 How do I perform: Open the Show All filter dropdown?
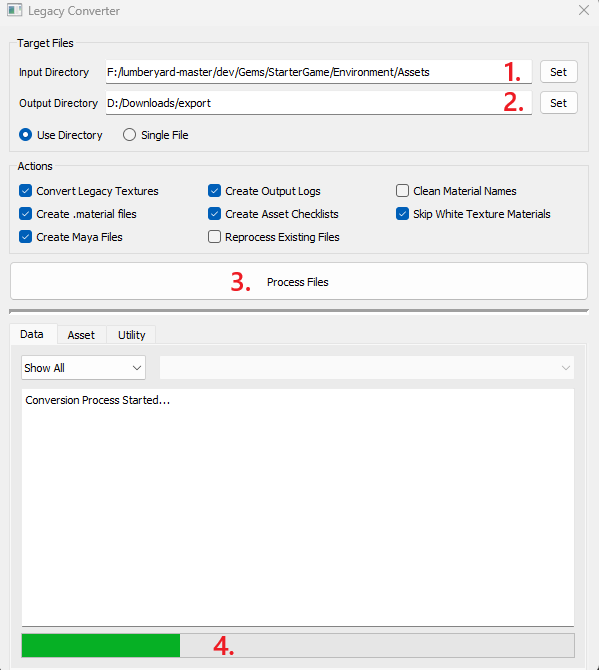83,368
